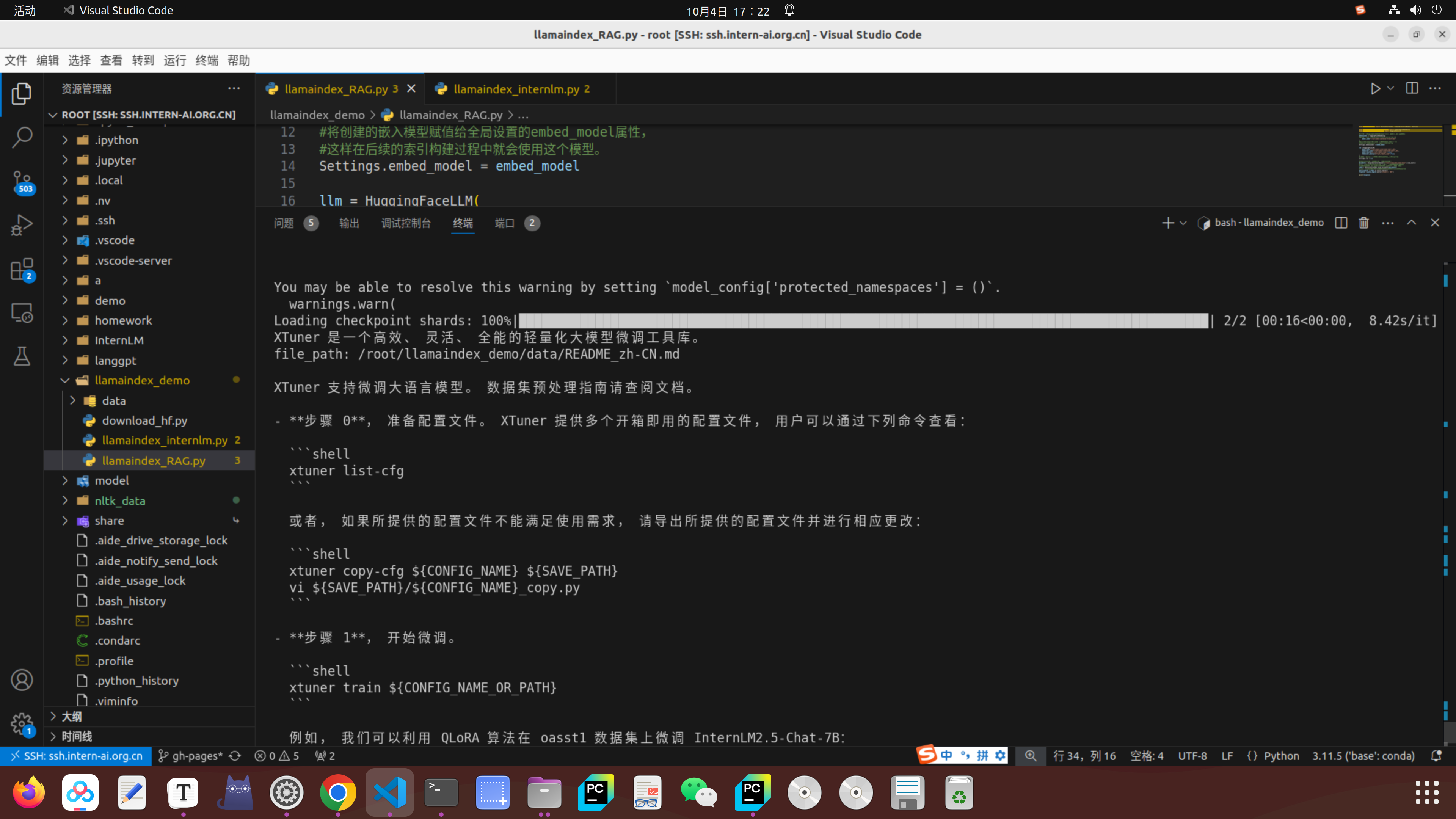Viewport: 1456px width, 819px height.
Task: Open the Testing flask icon view
Action: point(22,356)
